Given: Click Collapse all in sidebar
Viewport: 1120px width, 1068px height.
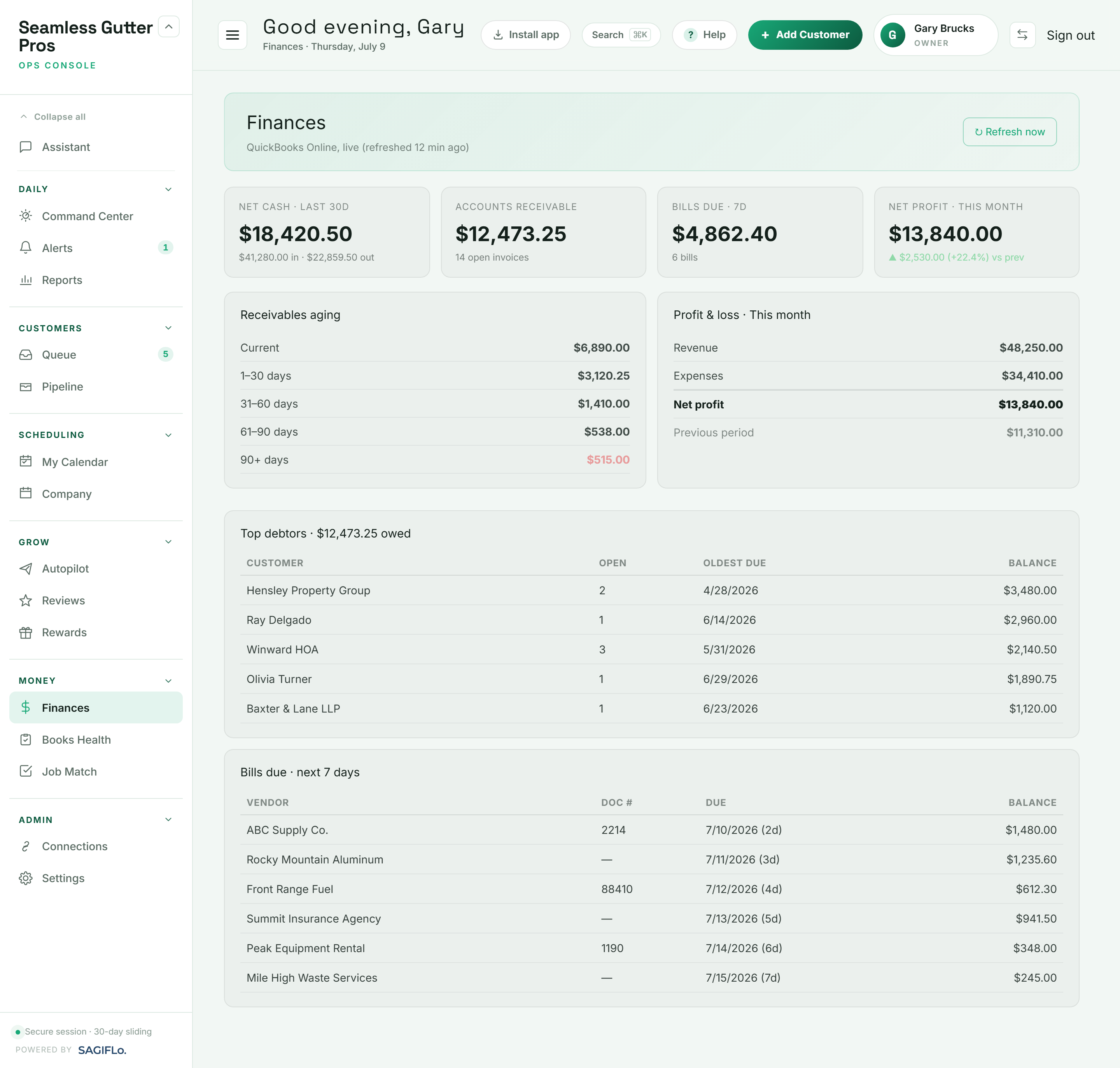Looking at the screenshot, I should coord(52,117).
